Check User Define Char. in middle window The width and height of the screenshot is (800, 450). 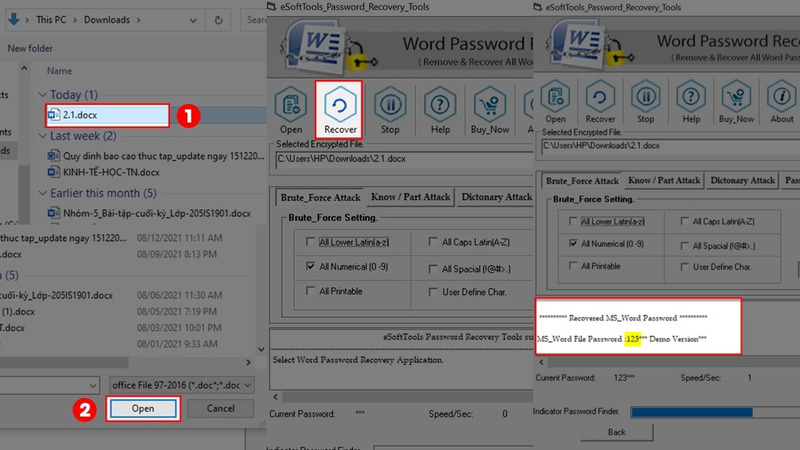tap(433, 291)
